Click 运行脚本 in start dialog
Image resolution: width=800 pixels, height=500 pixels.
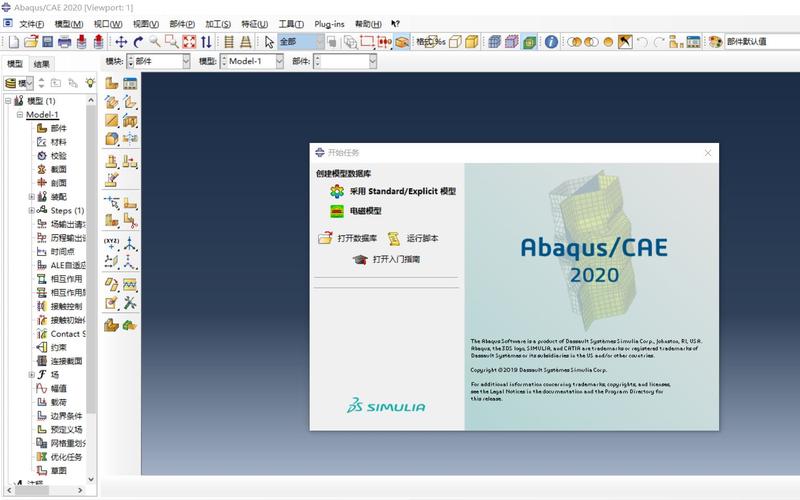point(421,239)
